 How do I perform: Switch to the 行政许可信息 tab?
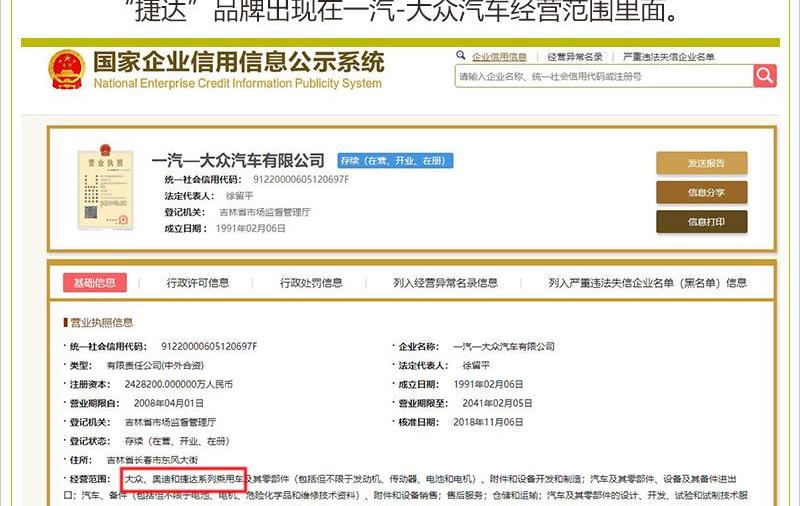click(x=197, y=283)
